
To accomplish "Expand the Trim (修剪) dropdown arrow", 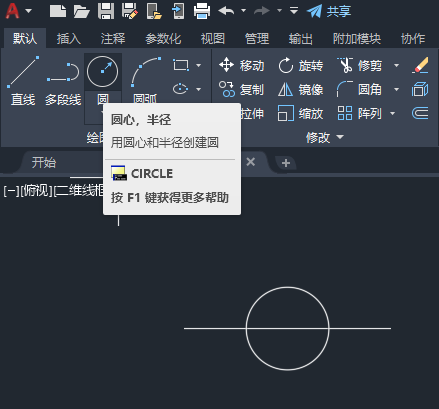I will click(396, 65).
